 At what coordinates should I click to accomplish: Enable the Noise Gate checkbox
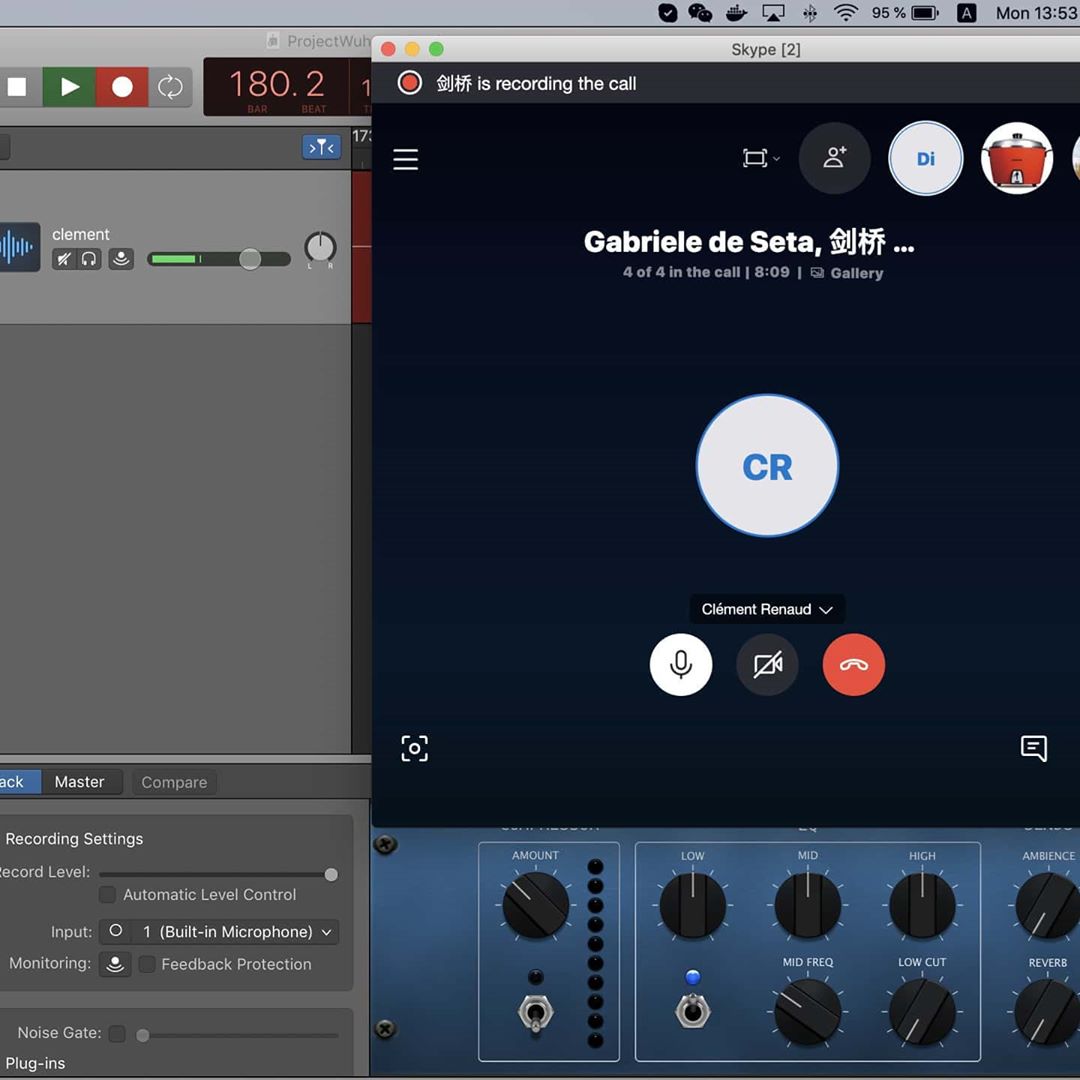pyautogui.click(x=117, y=1033)
